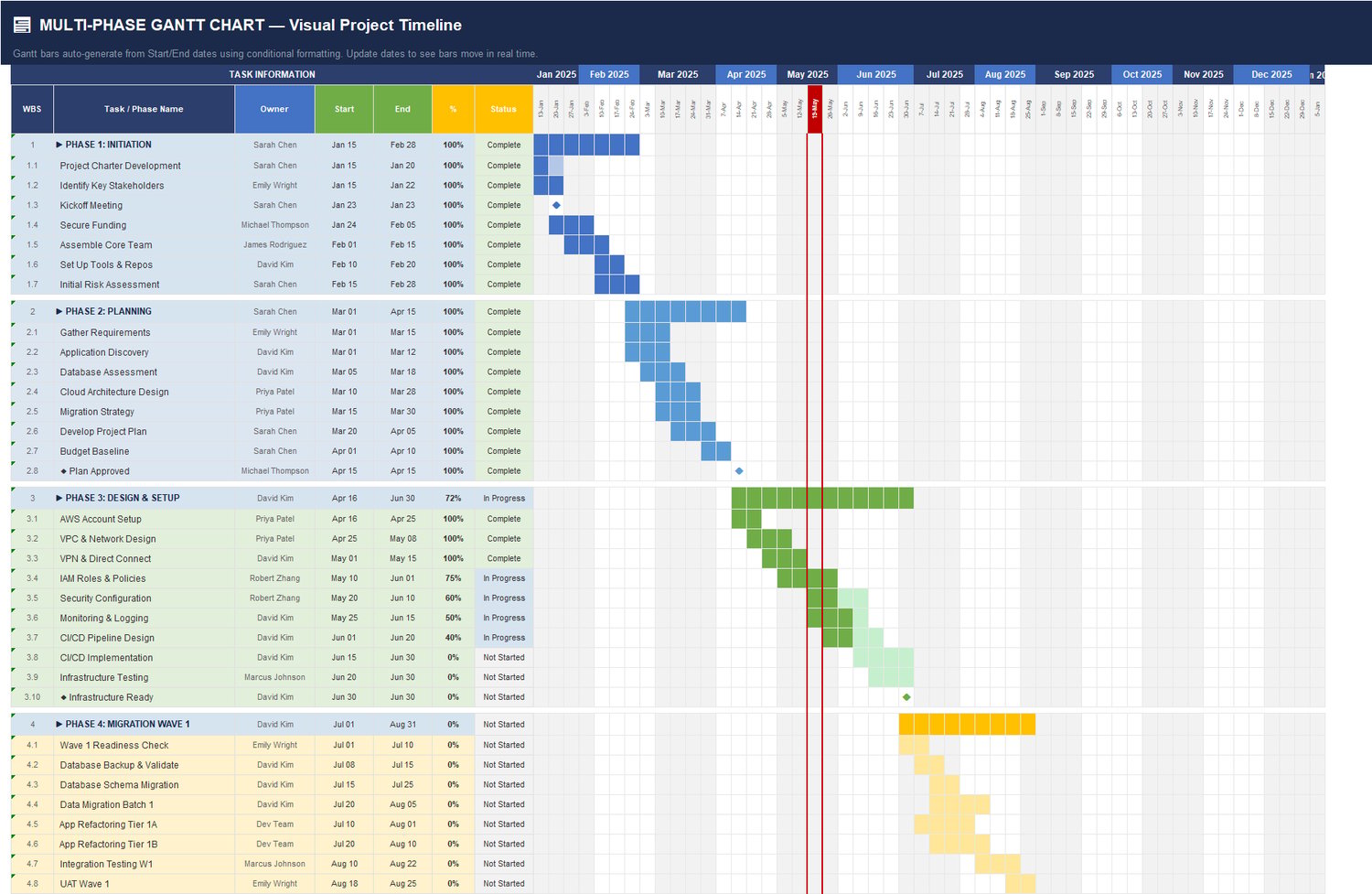Viewport: 1372px width, 894px height.
Task: Select the TASK INFORMATION header
Action: tap(273, 75)
